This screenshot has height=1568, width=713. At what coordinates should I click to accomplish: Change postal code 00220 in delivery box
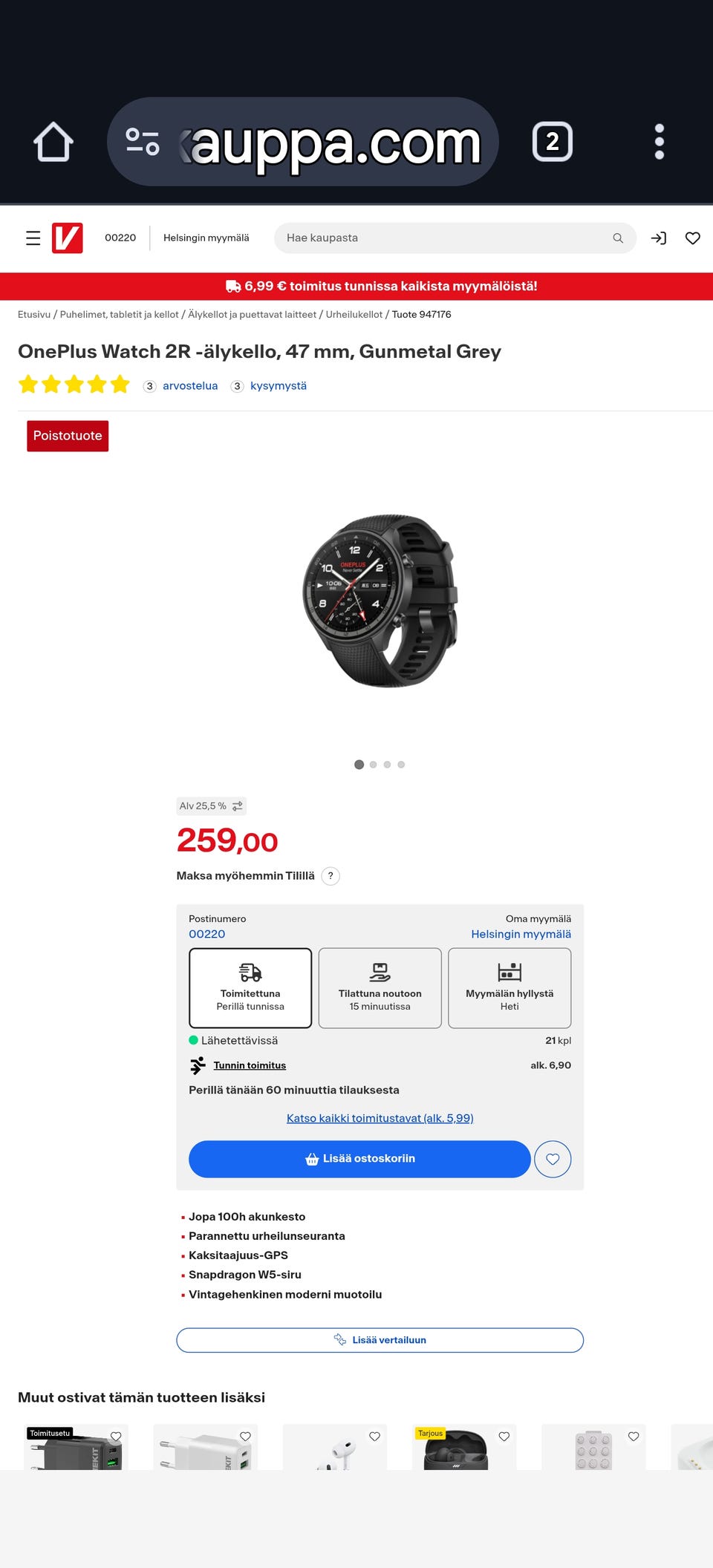206,934
